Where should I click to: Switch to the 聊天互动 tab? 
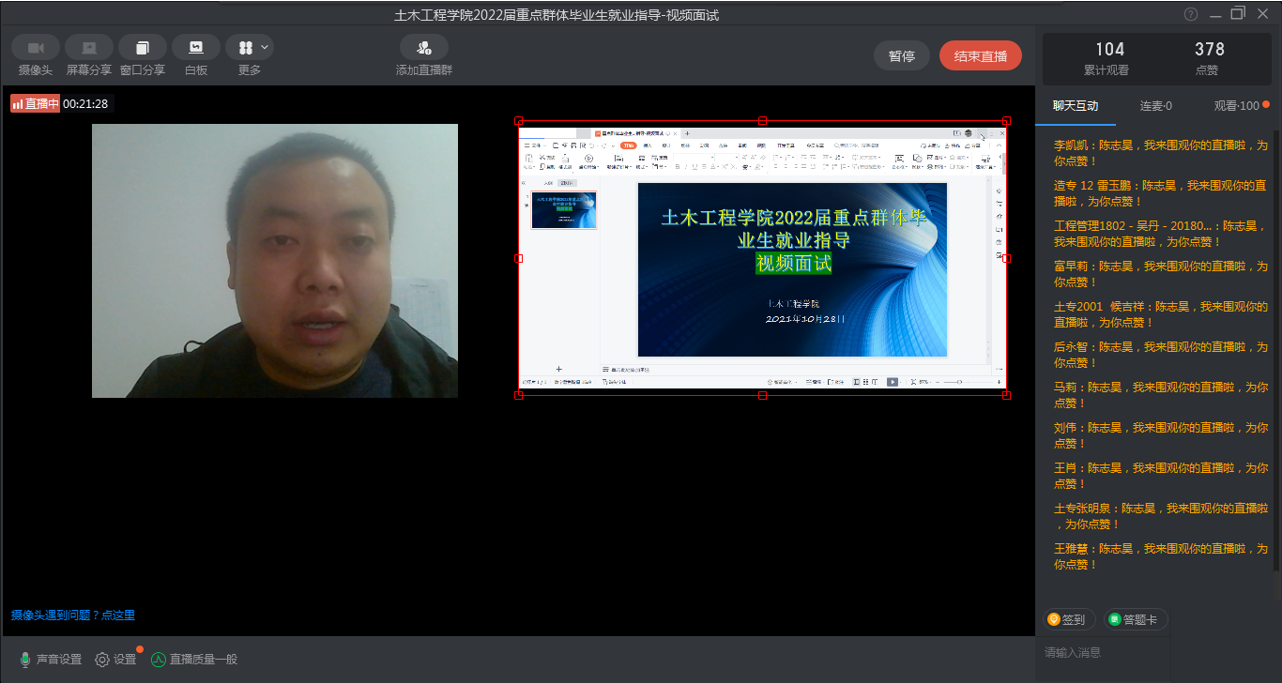click(1075, 106)
